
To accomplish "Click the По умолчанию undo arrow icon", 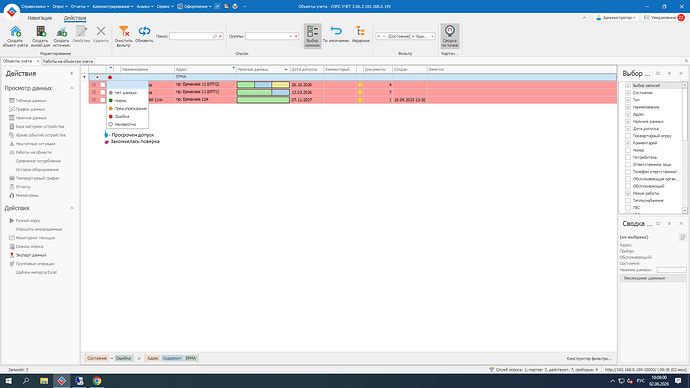I will coord(336,31).
